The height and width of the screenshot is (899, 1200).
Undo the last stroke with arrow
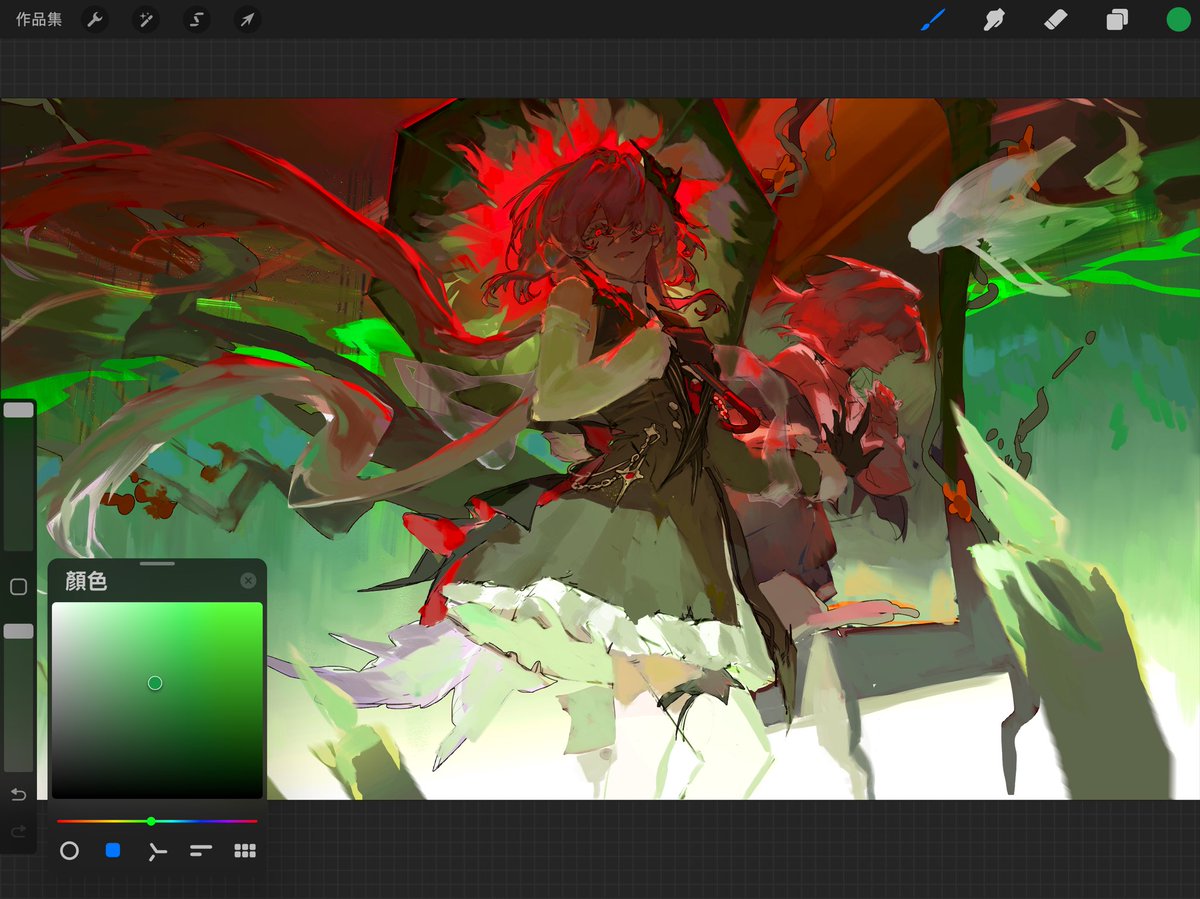[18, 794]
